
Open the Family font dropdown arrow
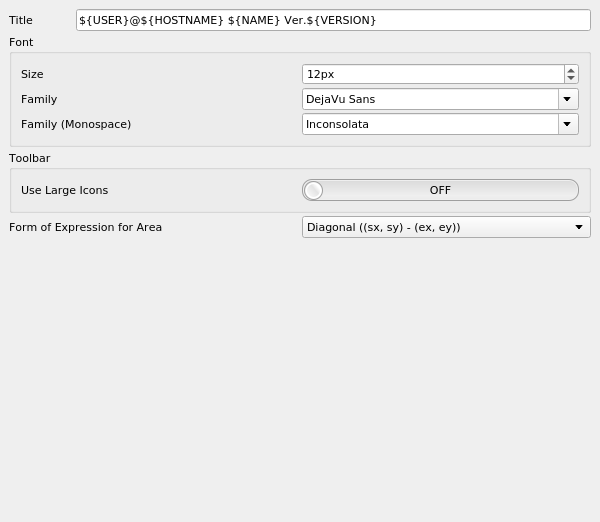tap(568, 99)
